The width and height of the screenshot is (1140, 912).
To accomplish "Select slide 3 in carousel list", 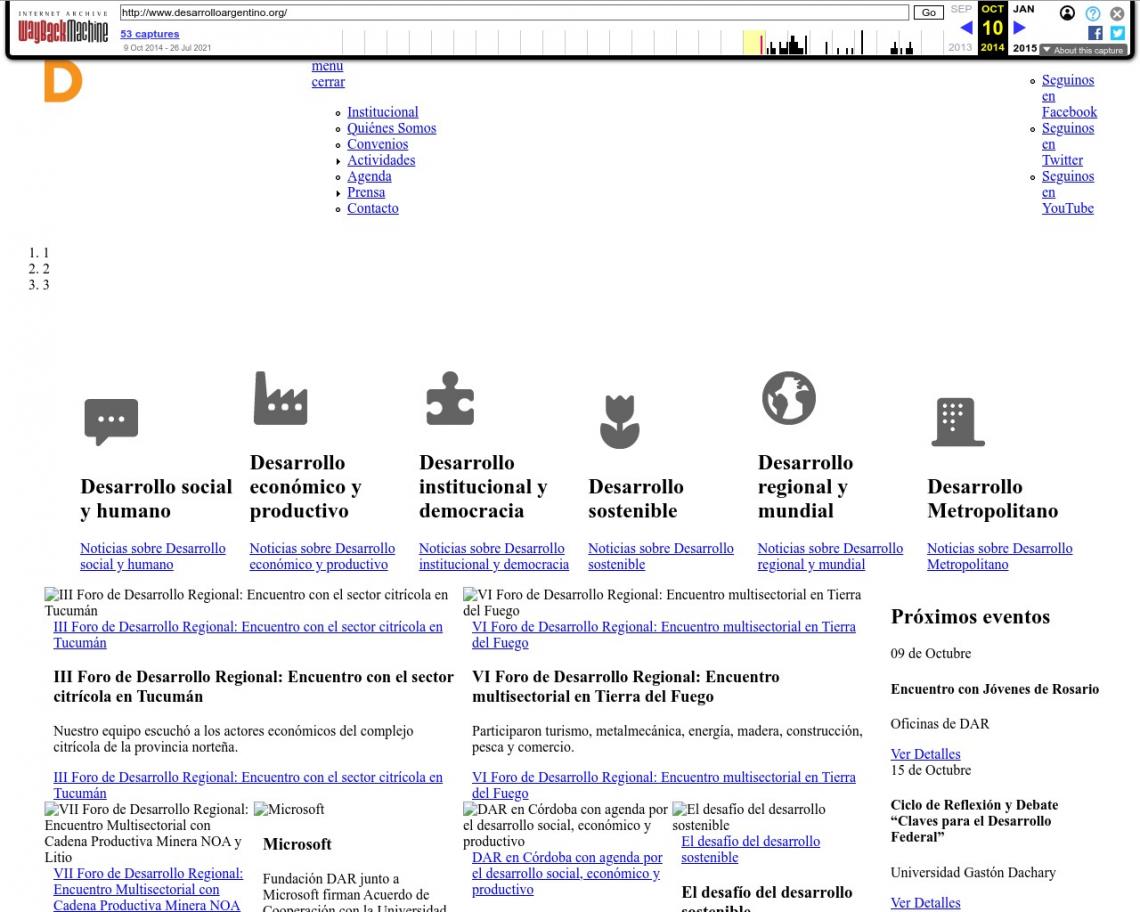I will 46,284.
